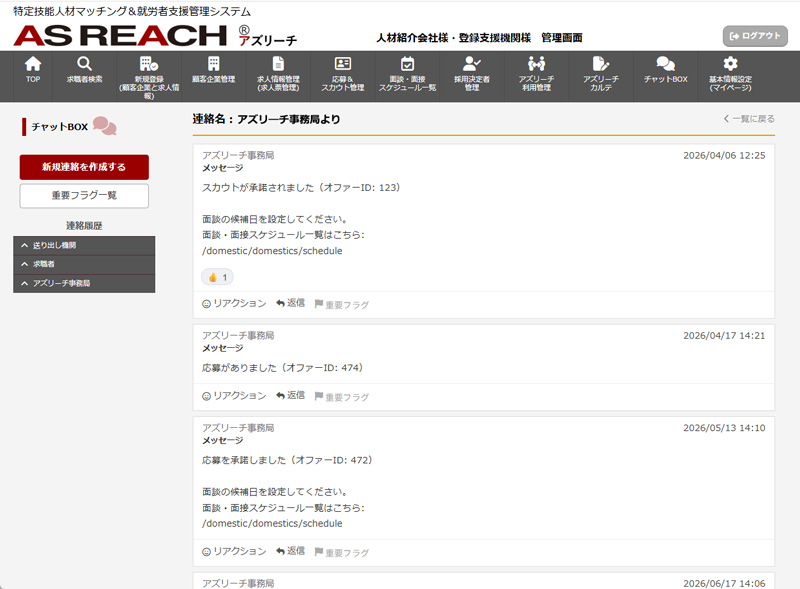Viewport: 800px width, 589px height.
Task: Reply to the offer ID 123 message
Action: coord(290,303)
